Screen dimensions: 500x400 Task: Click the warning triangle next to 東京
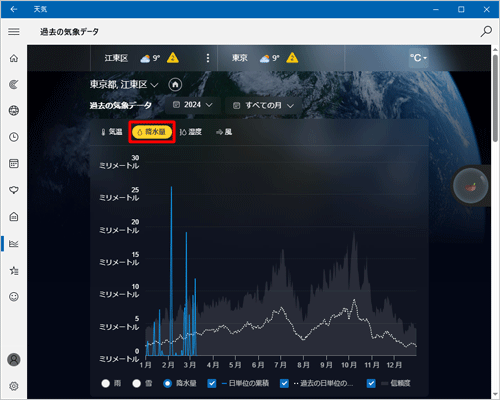point(292,58)
